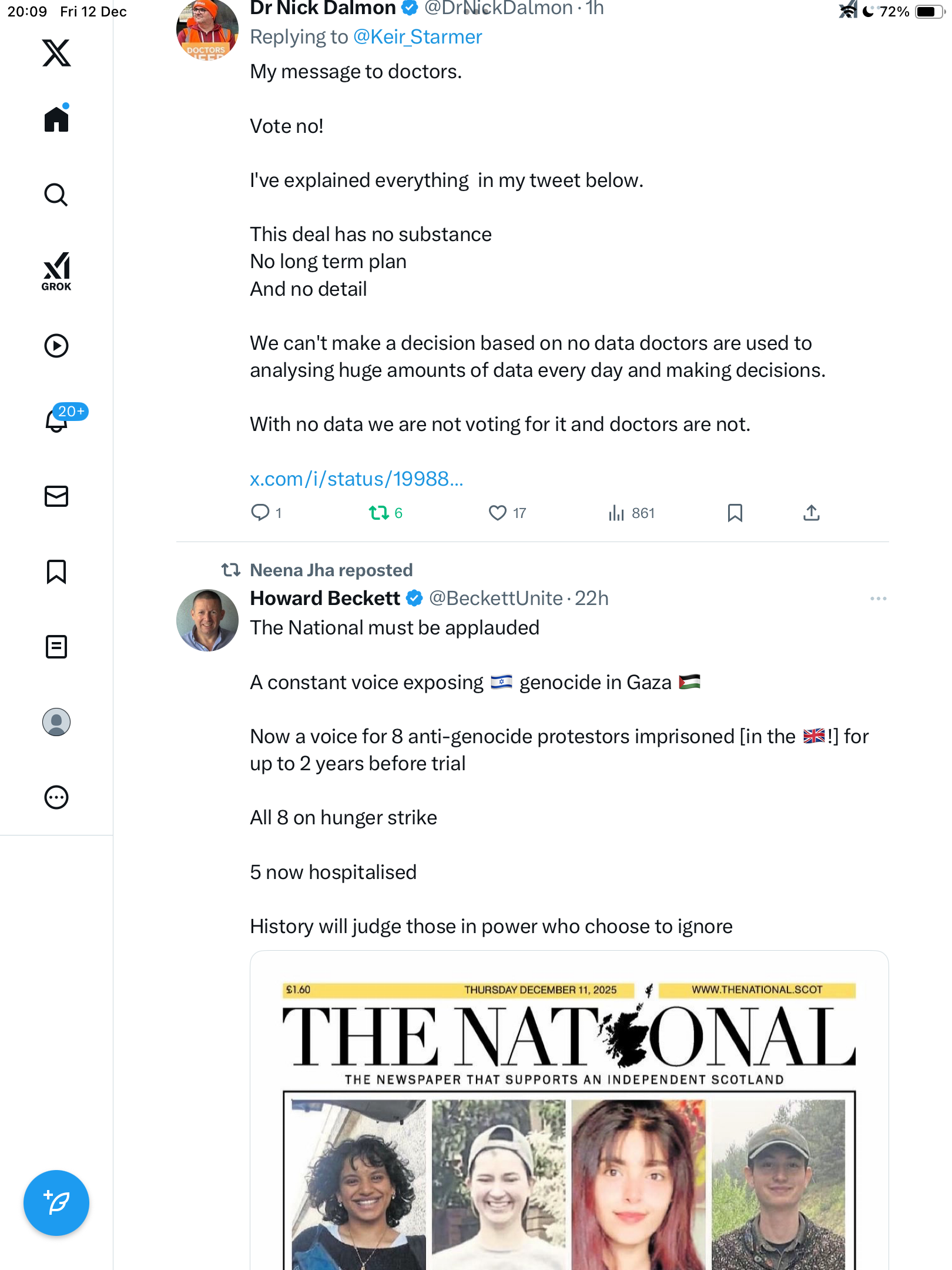Image resolution: width=952 pixels, height=1270 pixels.
Task: Open Bookmarks from the sidebar
Action: pos(56,571)
